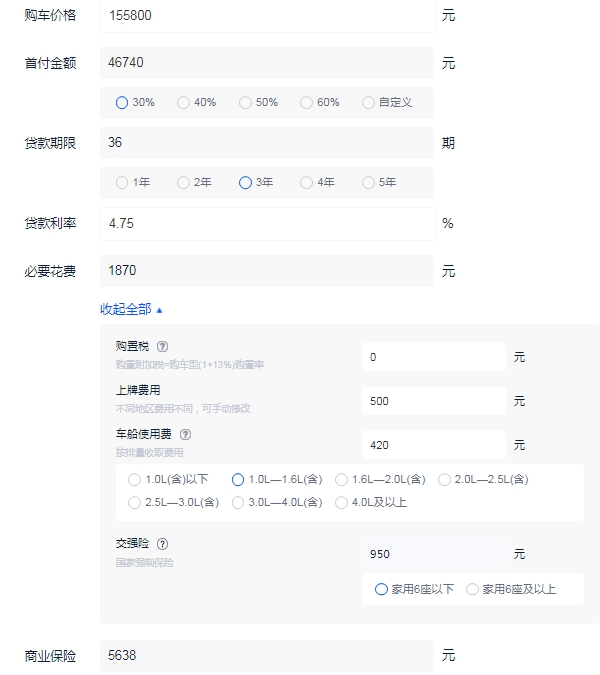Collapse all with the 收起全部 arrow
Viewport: 600px width, 675px height.
[131, 310]
